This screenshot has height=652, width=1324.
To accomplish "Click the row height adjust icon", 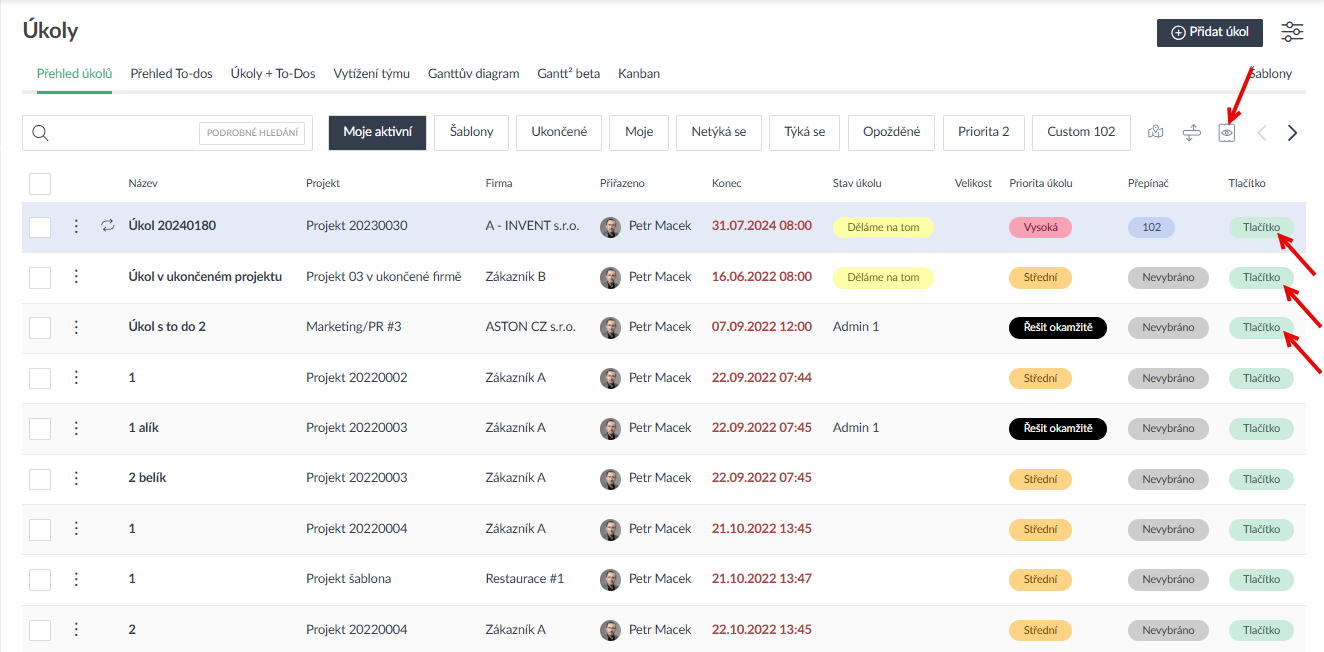I will (x=1190, y=133).
